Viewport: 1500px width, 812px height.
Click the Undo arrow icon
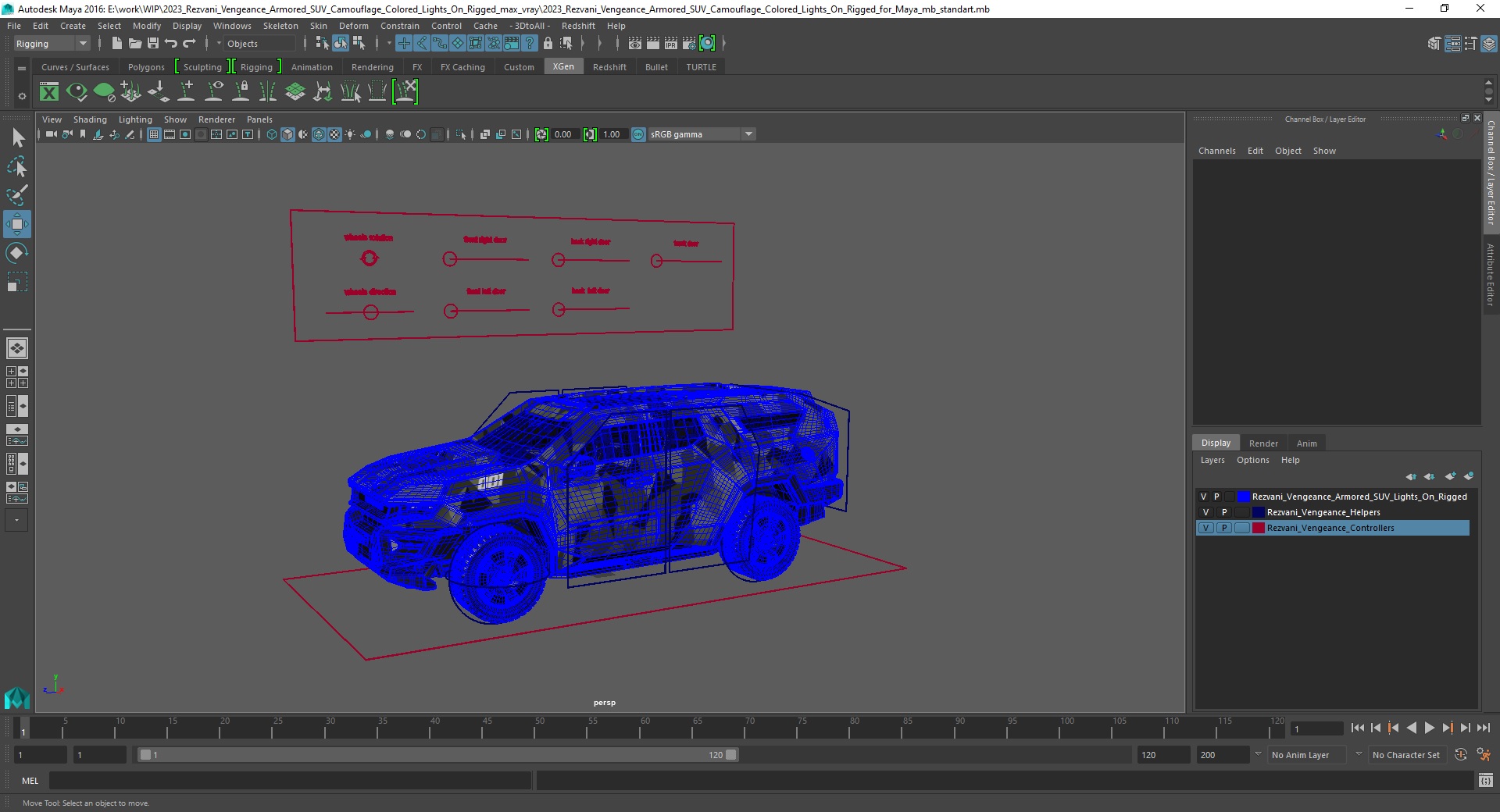(x=171, y=44)
